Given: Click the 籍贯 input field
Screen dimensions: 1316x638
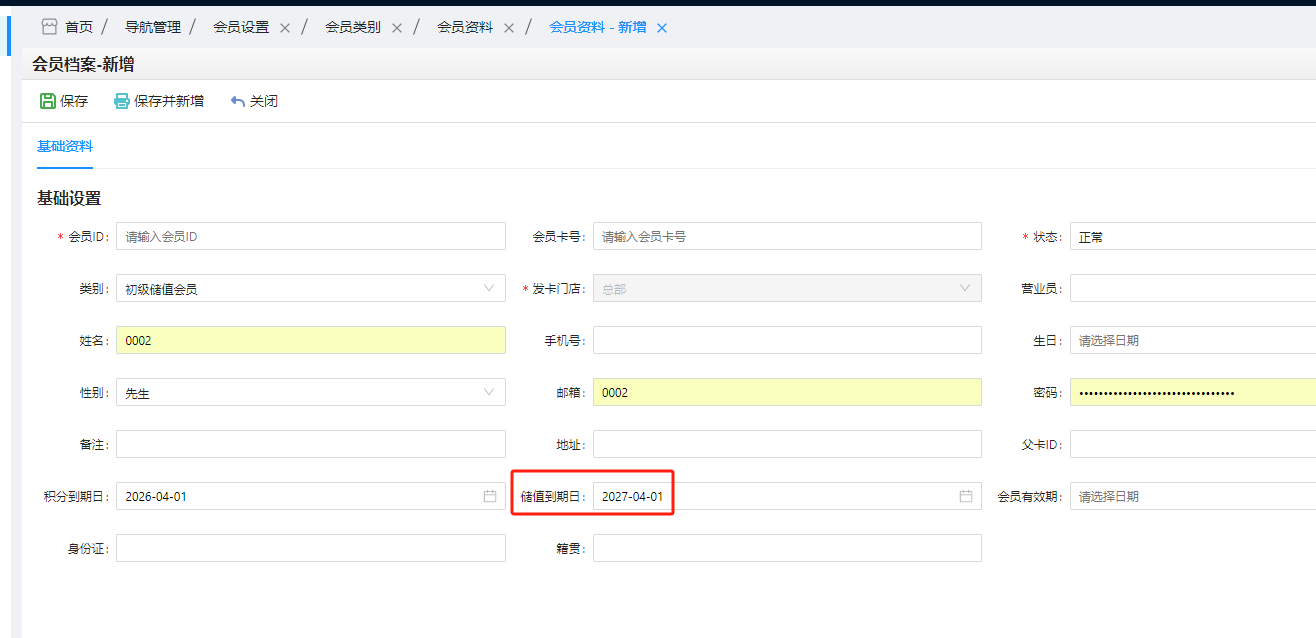Looking at the screenshot, I should pos(787,548).
